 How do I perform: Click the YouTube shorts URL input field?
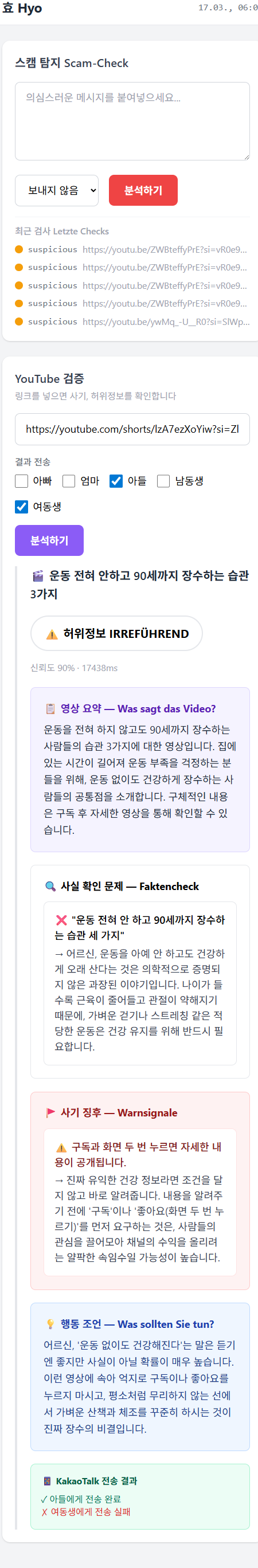(x=132, y=429)
